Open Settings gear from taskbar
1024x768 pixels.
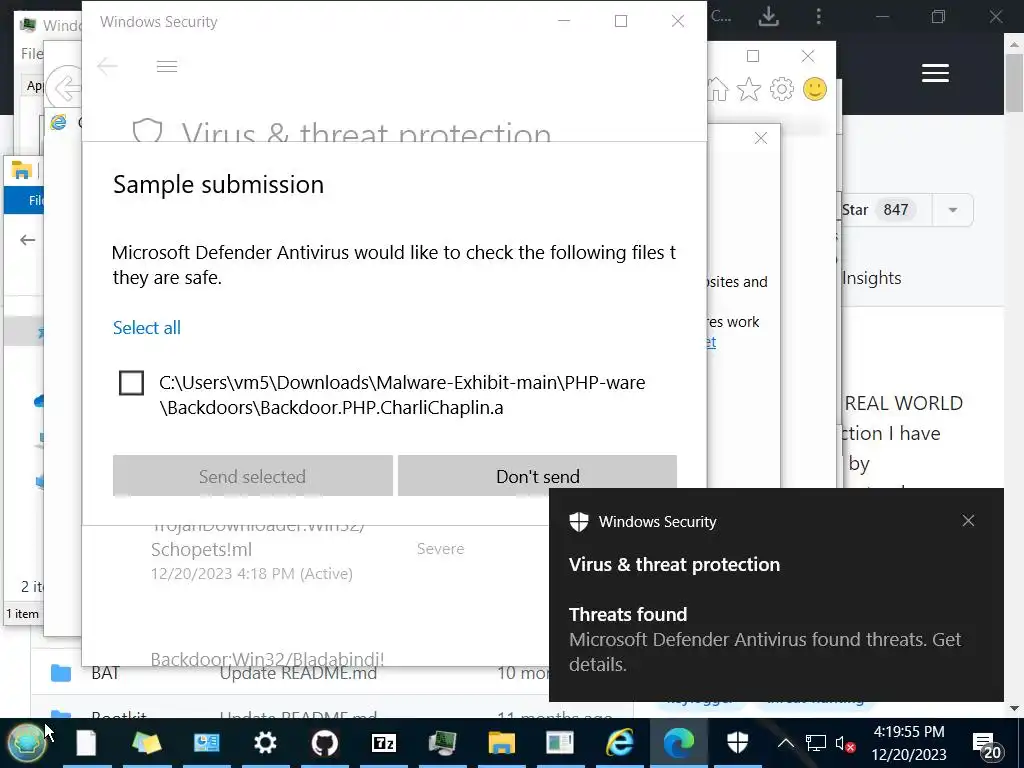(265, 743)
